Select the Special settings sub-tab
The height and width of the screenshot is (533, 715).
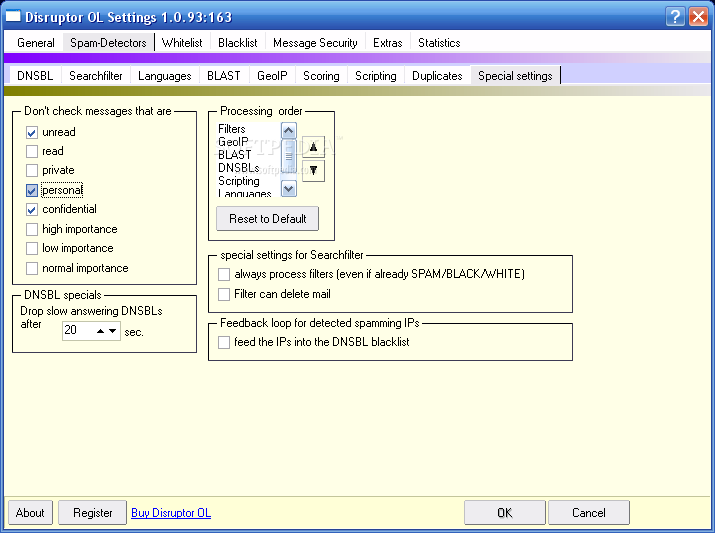515,76
